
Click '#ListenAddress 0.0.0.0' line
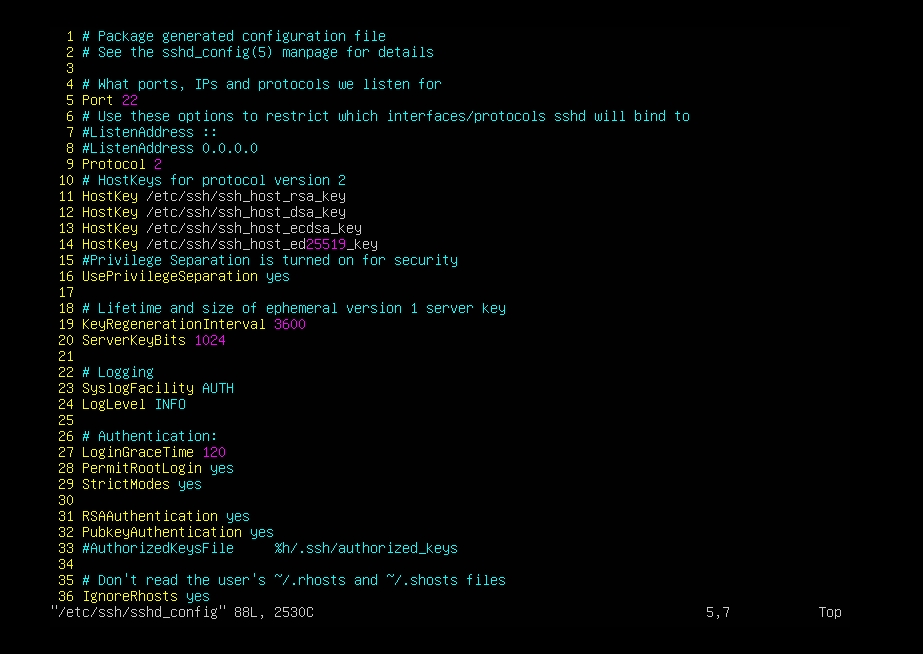click(170, 148)
